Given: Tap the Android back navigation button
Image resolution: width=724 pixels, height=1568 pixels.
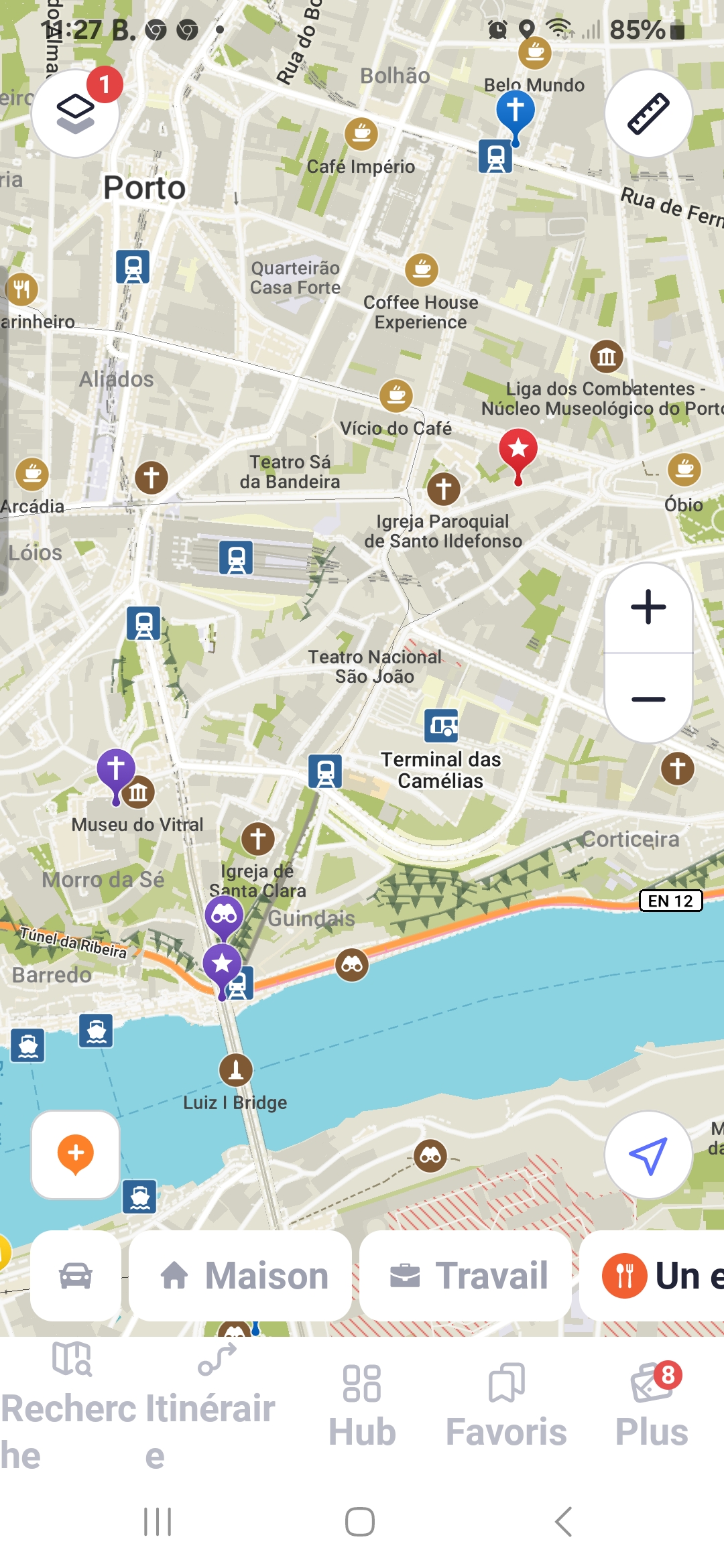Looking at the screenshot, I should 564,1522.
